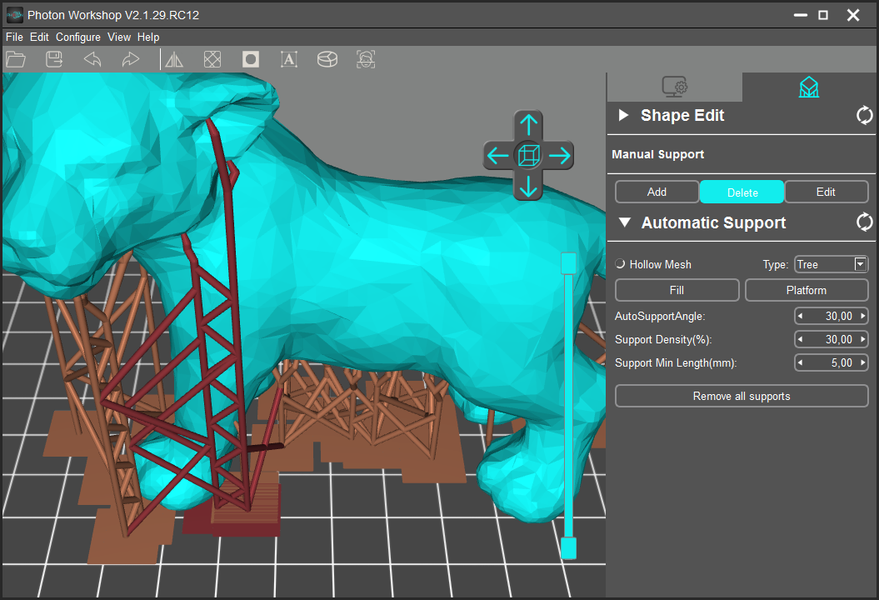The width and height of the screenshot is (879, 600).
Task: Decrease Support Min Length with left arrow
Action: 801,363
